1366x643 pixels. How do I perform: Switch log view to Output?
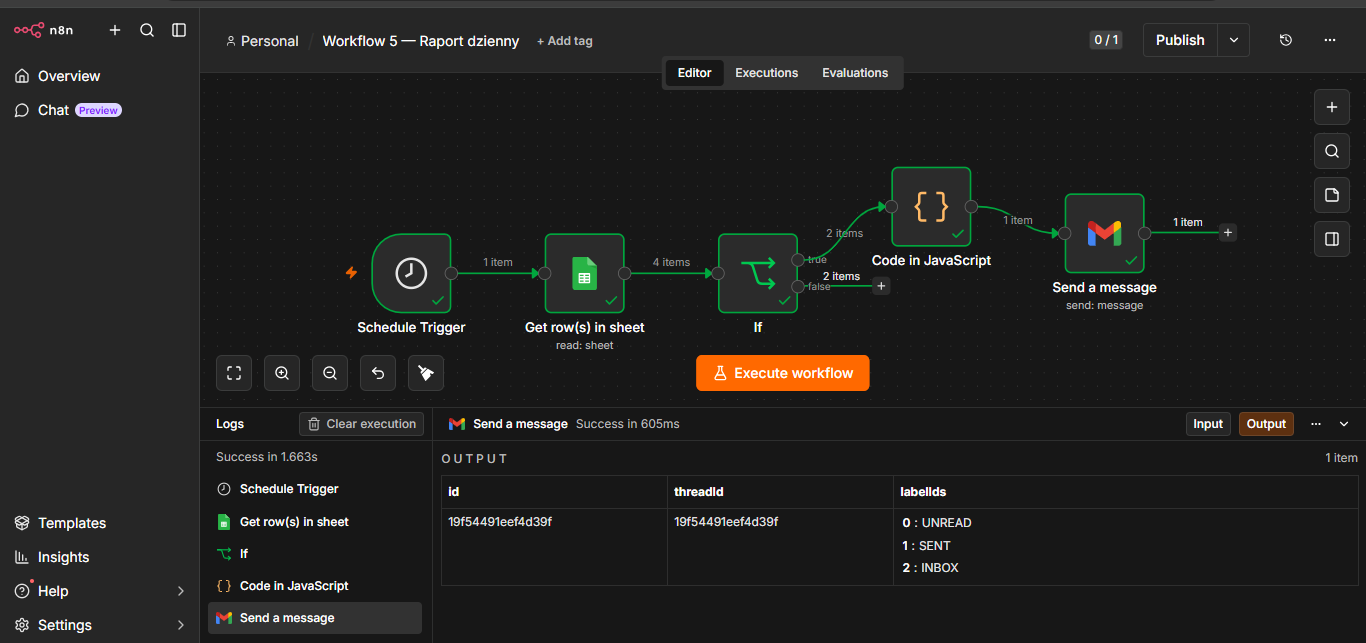pyautogui.click(x=1266, y=424)
